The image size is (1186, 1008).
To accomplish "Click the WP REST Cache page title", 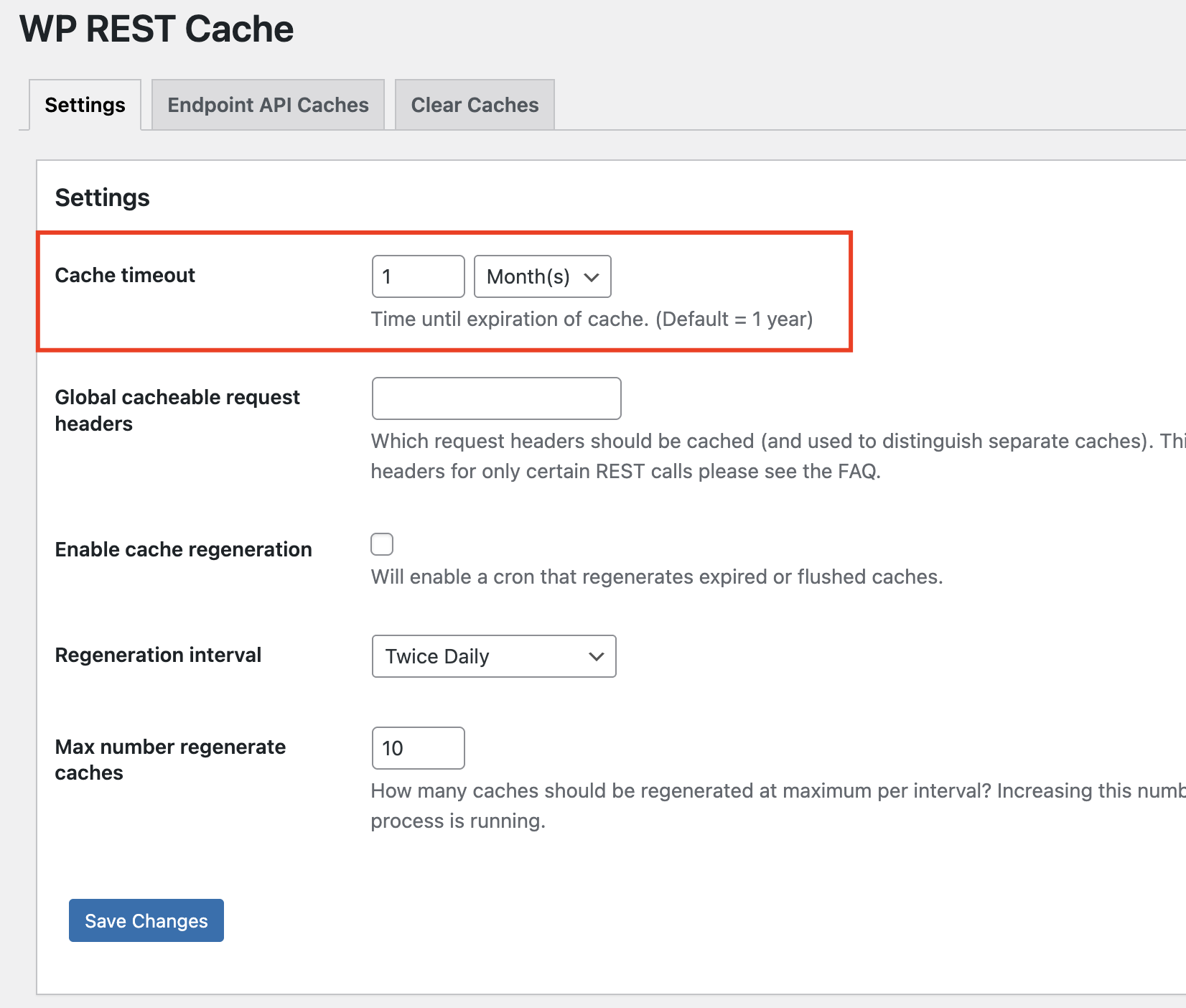I will coord(157,29).
